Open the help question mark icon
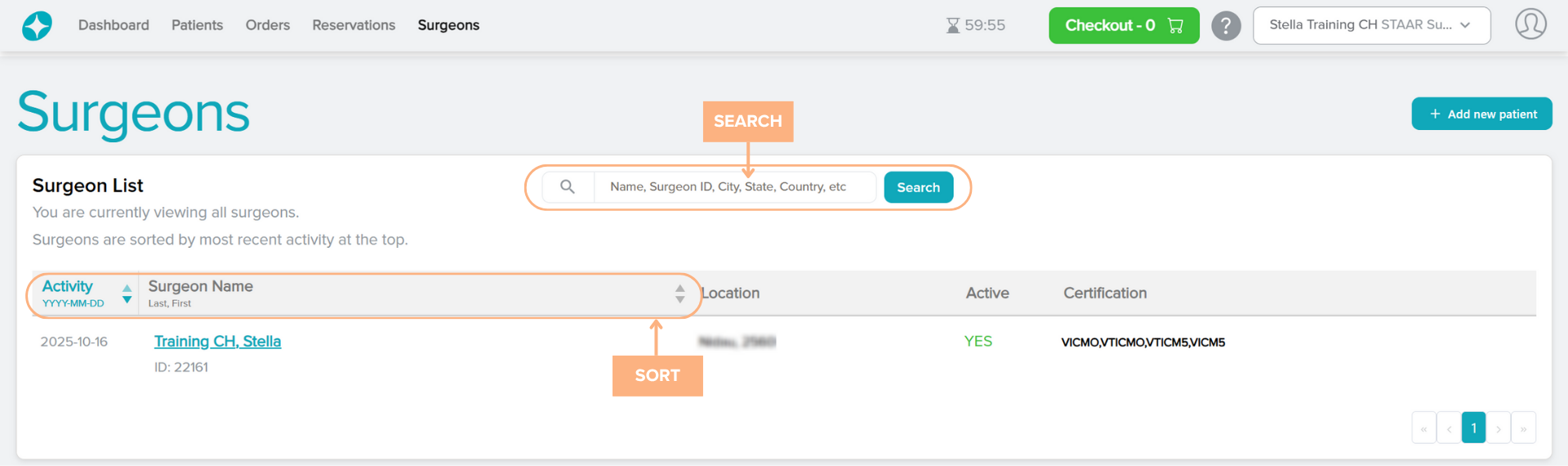The height and width of the screenshot is (466, 1568). [1226, 25]
